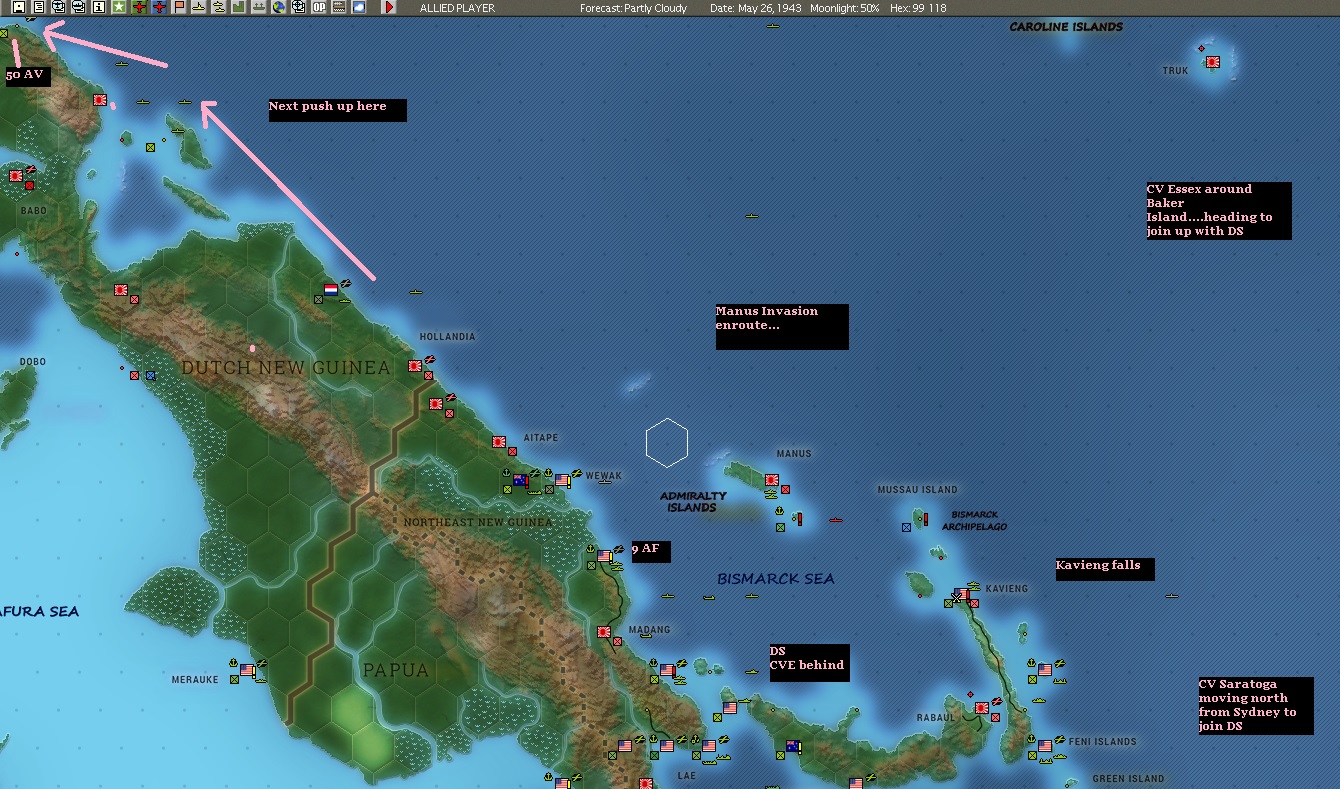This screenshot has height=789, width=1340.
Task: Select the Japanese flag at Hollandia
Action: pyautogui.click(x=415, y=367)
